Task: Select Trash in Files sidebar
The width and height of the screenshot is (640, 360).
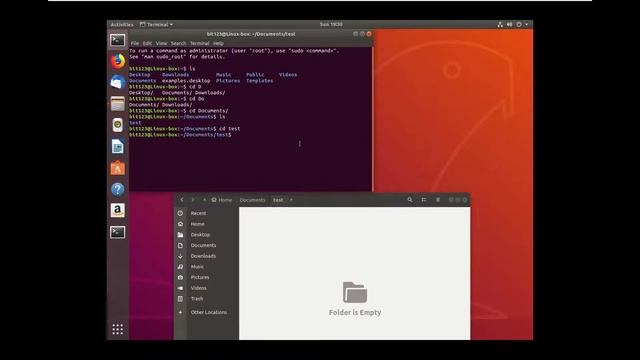Action: click(x=197, y=298)
